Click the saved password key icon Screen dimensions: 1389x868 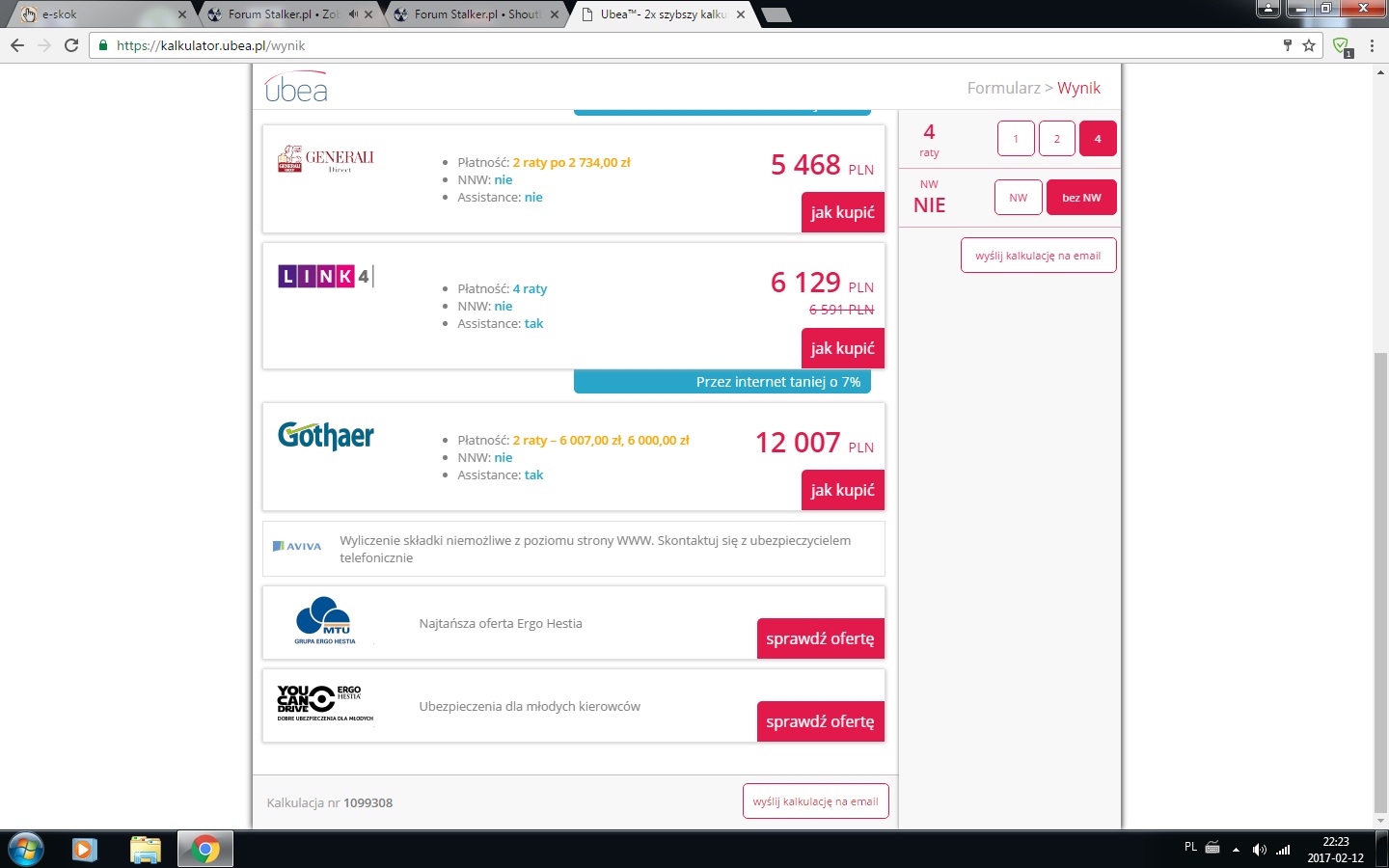coord(1287,45)
